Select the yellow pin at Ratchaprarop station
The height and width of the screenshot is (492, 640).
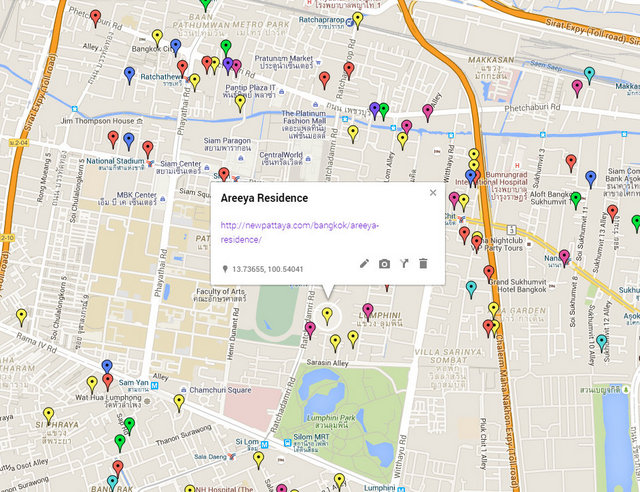tap(358, 20)
